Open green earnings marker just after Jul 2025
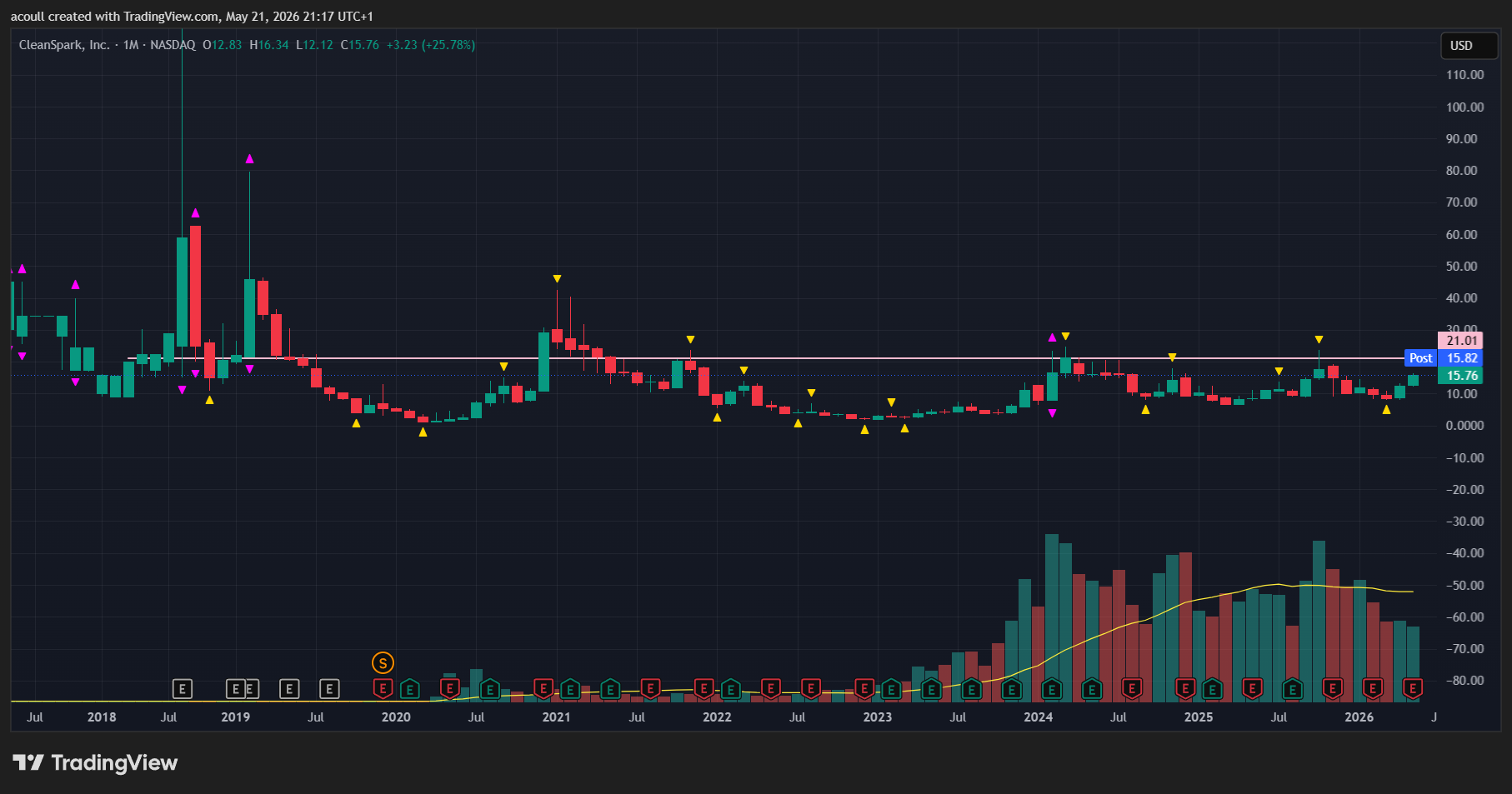Viewport: 1512px width, 794px height. pyautogui.click(x=1292, y=689)
